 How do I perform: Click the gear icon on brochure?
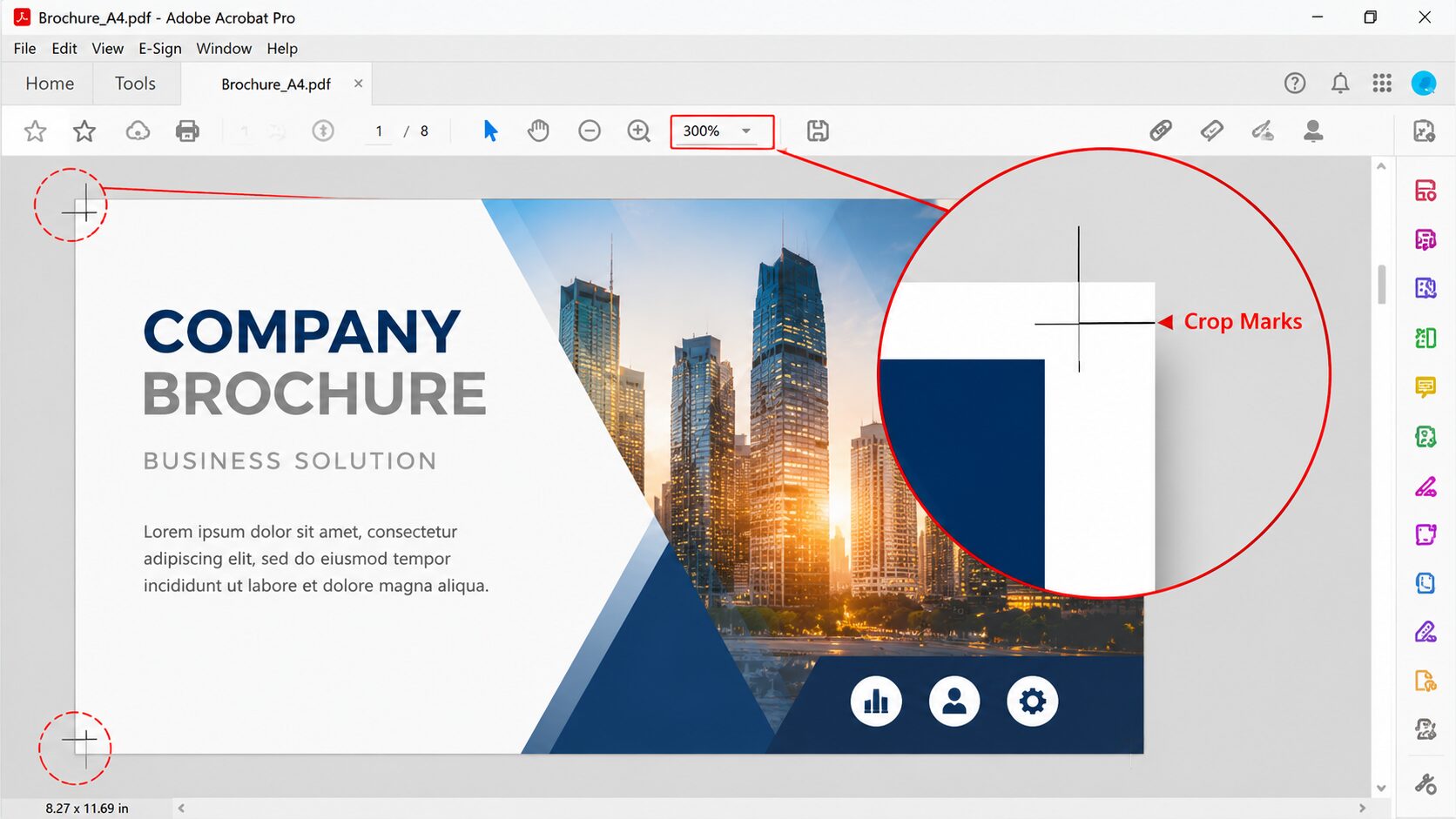point(1033,702)
